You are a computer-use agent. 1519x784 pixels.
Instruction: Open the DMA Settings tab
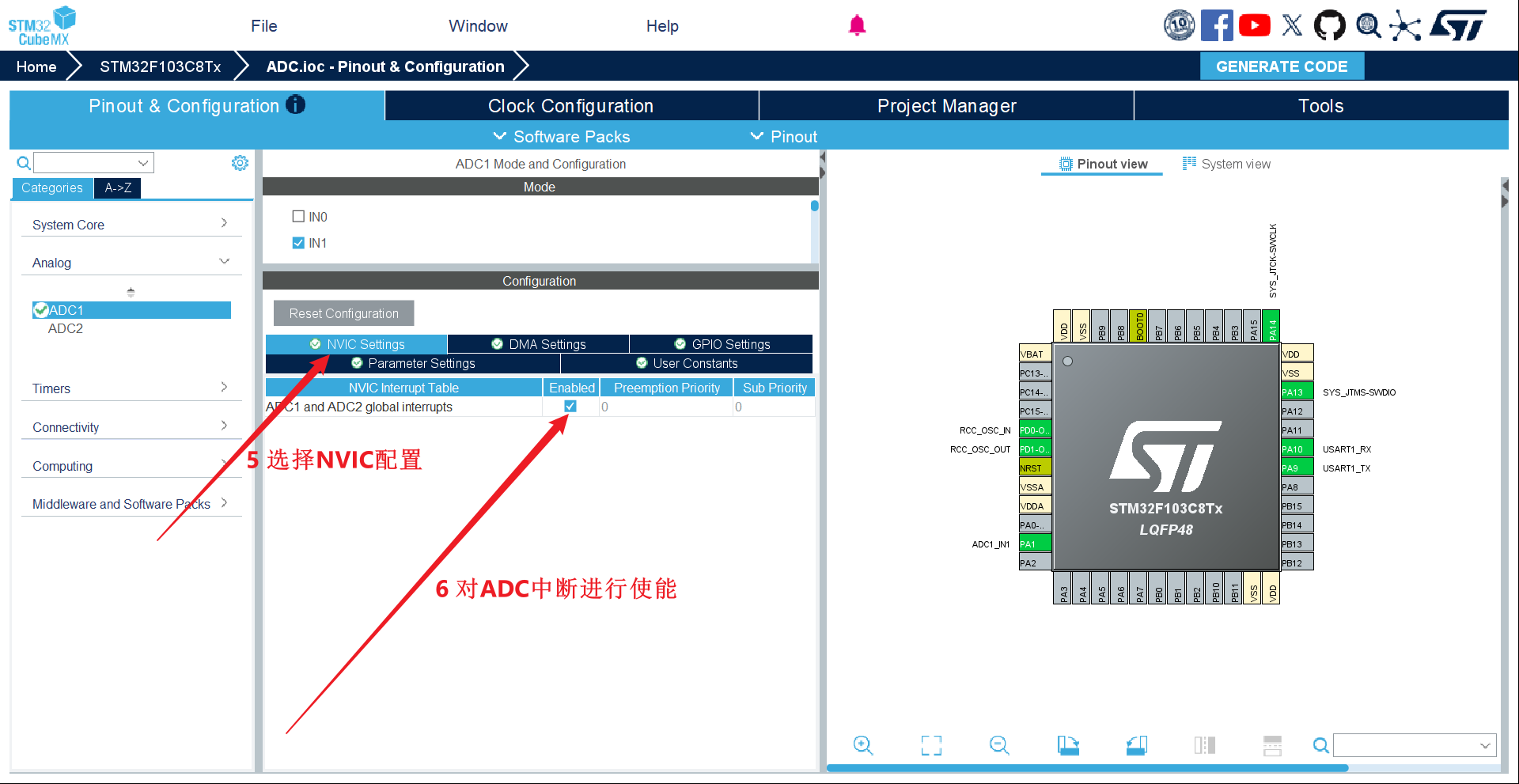pos(538,344)
